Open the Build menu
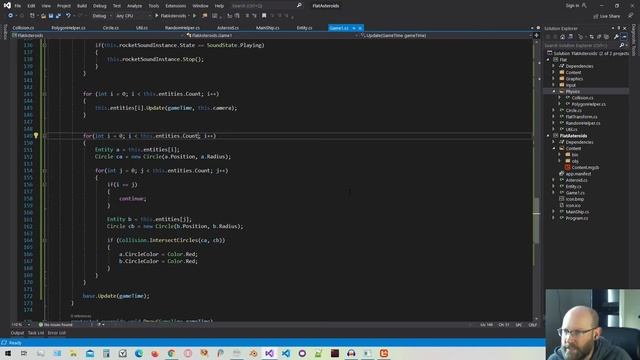Screen dimensions: 640x360 coord(82,6)
